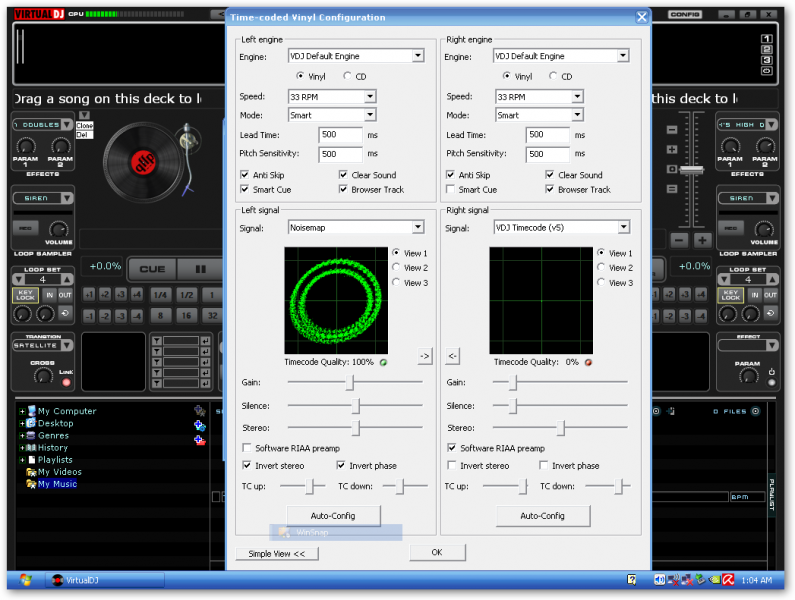Switch to Simple View
The width and height of the screenshot is (795, 600).
pos(277,554)
